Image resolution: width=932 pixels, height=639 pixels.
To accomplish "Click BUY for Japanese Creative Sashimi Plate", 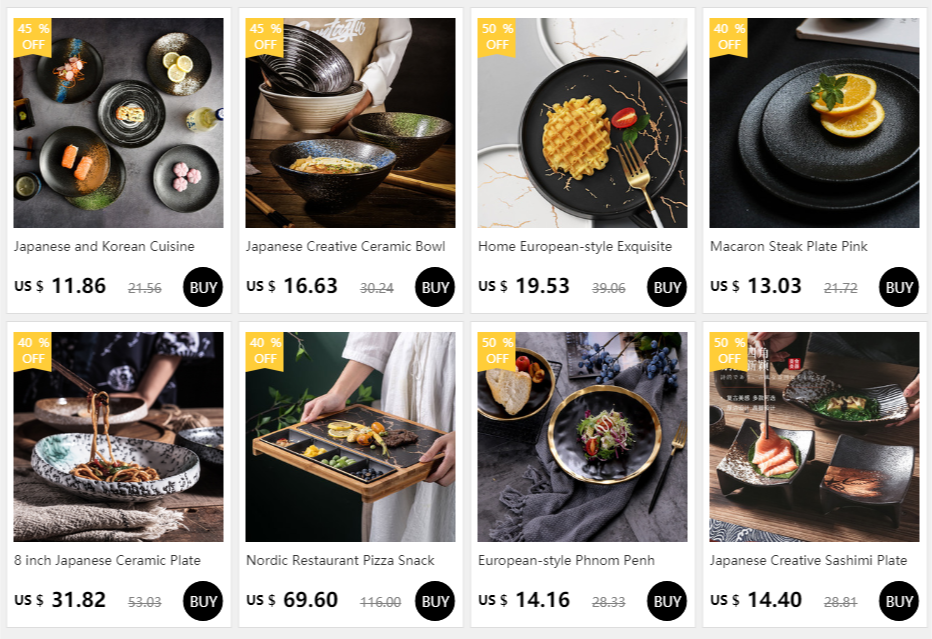I will tap(898, 601).
